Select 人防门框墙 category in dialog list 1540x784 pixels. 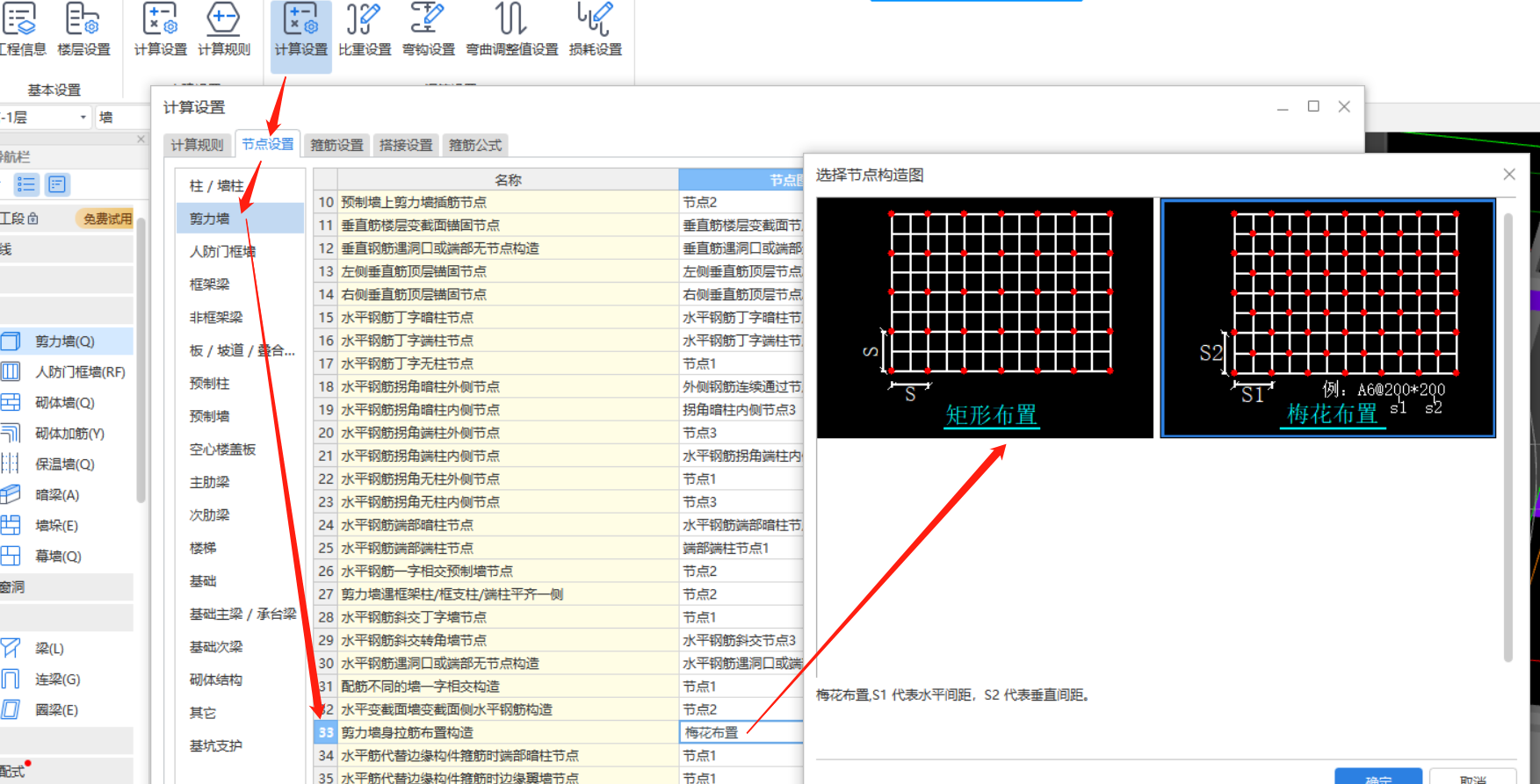(240, 251)
